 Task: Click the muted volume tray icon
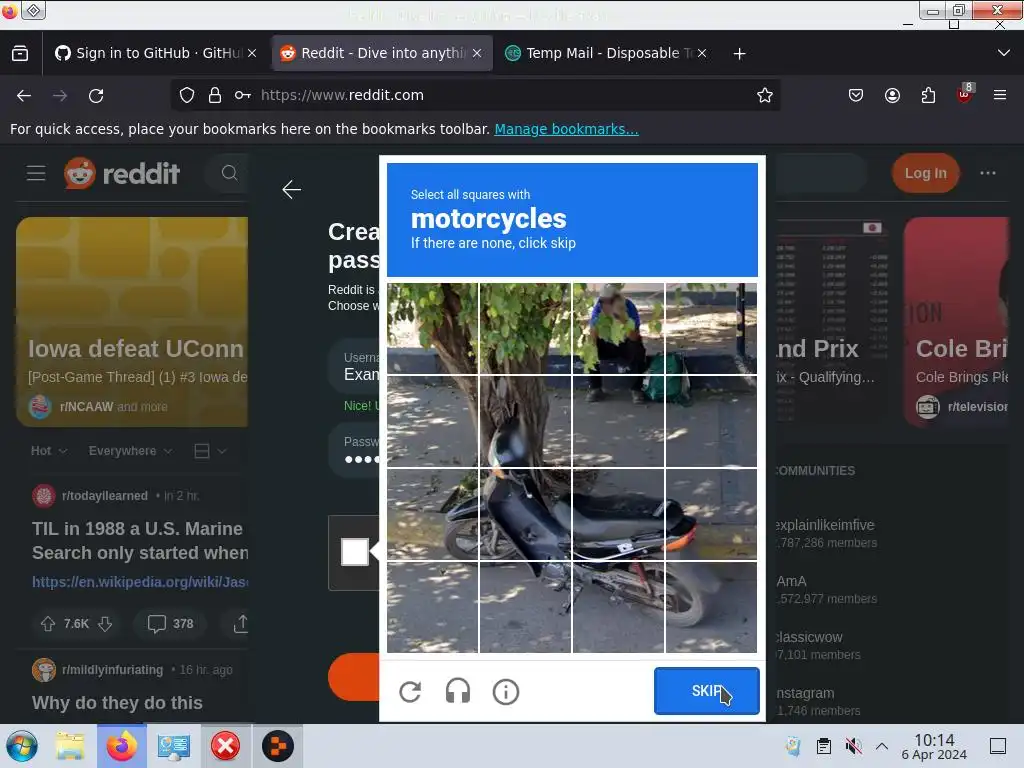pyautogui.click(x=853, y=746)
